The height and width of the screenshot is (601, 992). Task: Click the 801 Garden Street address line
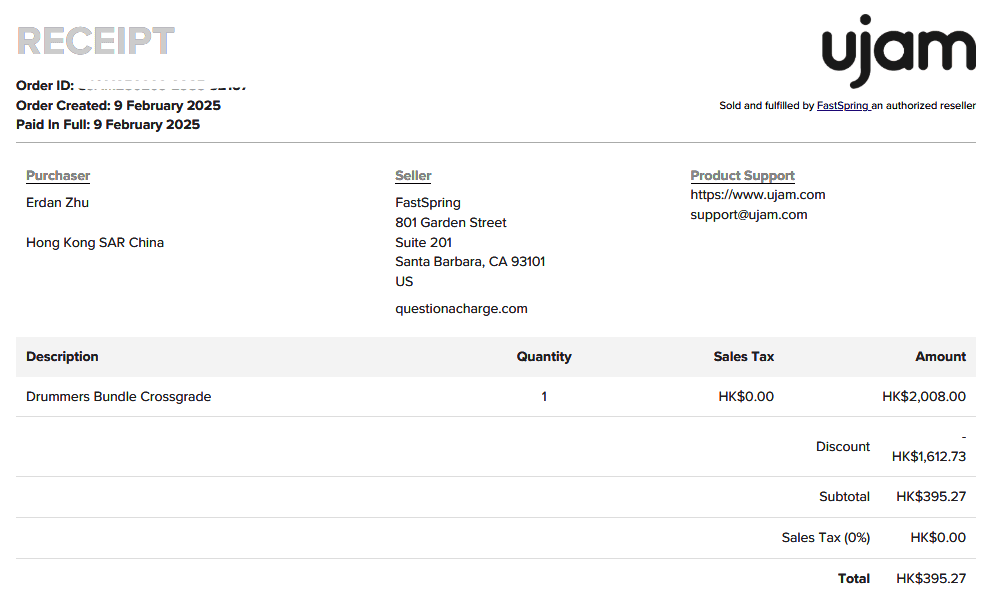pyautogui.click(x=451, y=223)
